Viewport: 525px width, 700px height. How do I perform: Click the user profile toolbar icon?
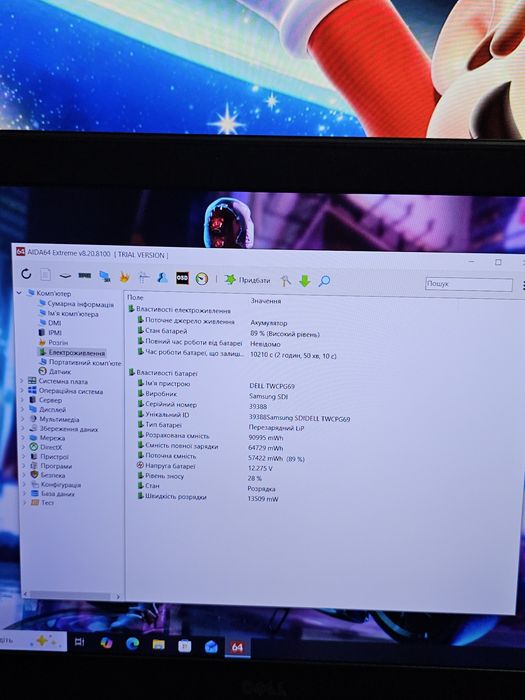[x=162, y=278]
